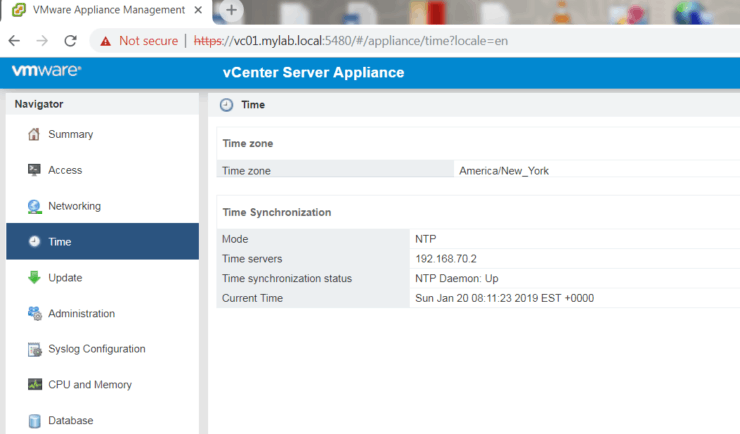Go to the Syslog Configuration section
The height and width of the screenshot is (434, 740).
click(96, 349)
